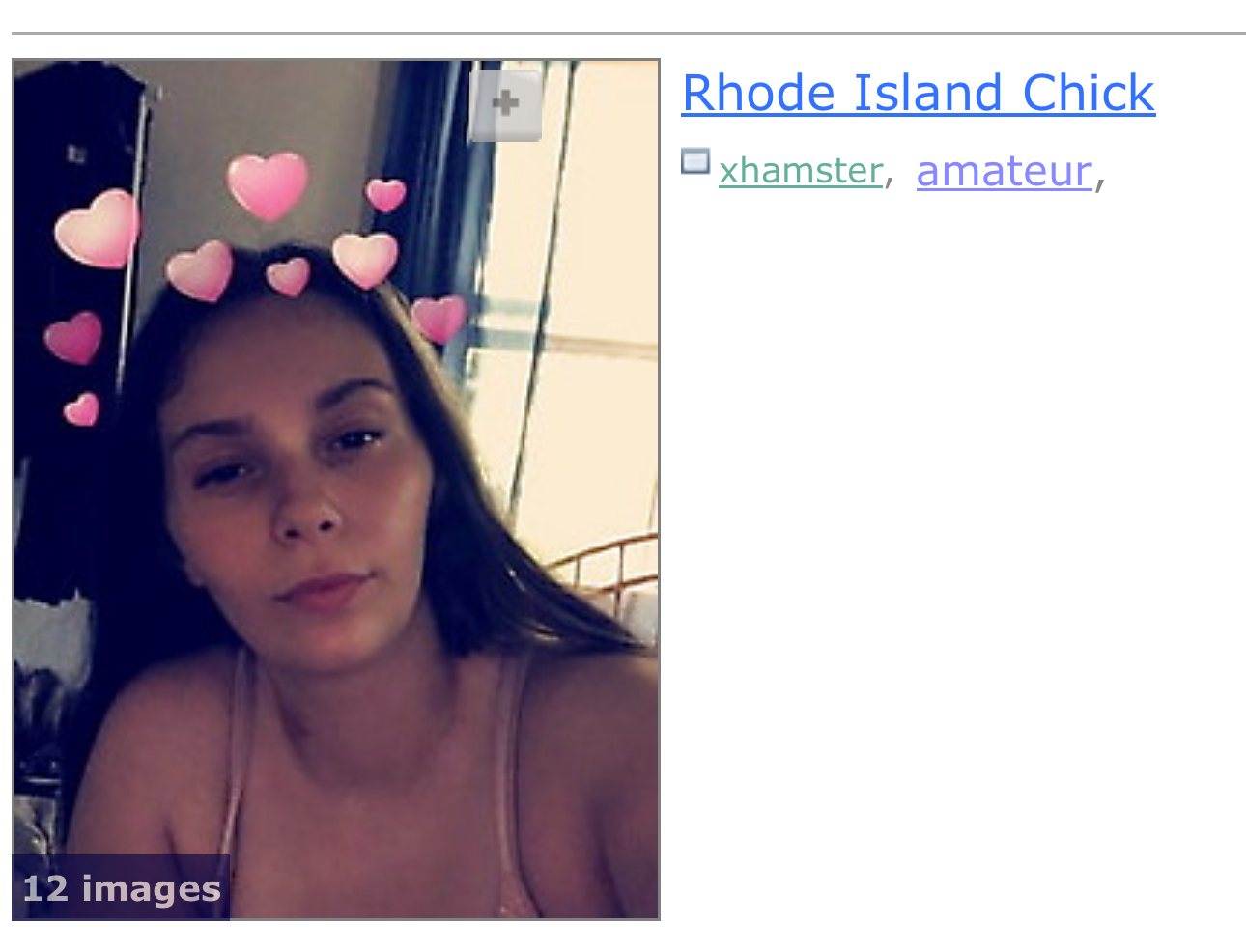Follow the xhamster source link

point(801,171)
